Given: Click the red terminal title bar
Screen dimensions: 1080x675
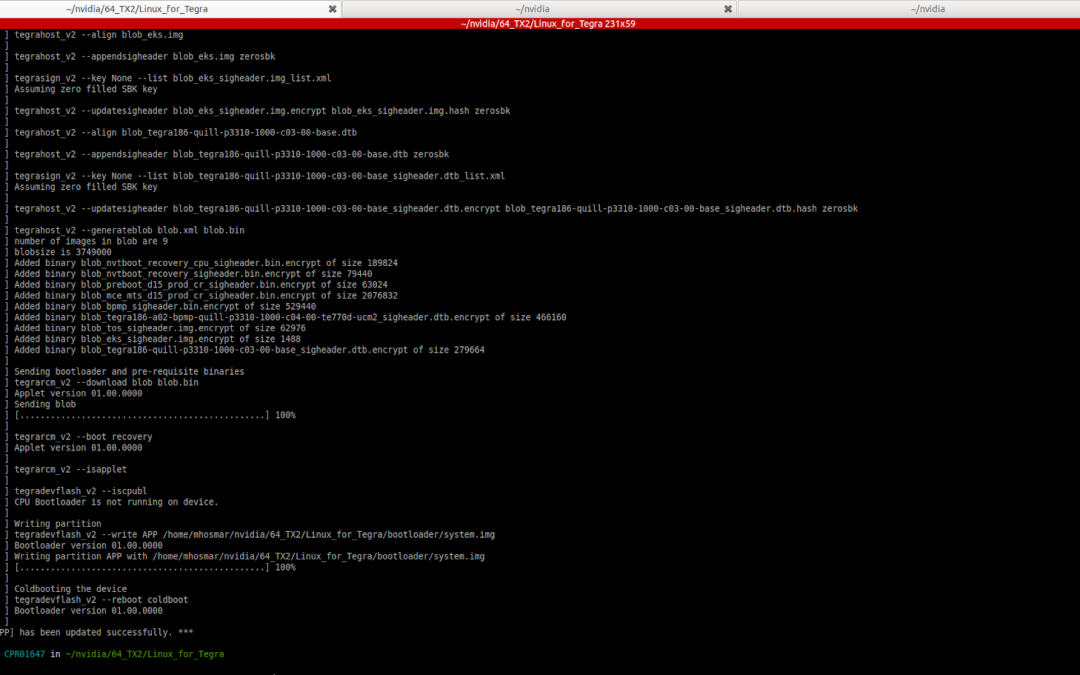Looking at the screenshot, I should click(x=540, y=23).
